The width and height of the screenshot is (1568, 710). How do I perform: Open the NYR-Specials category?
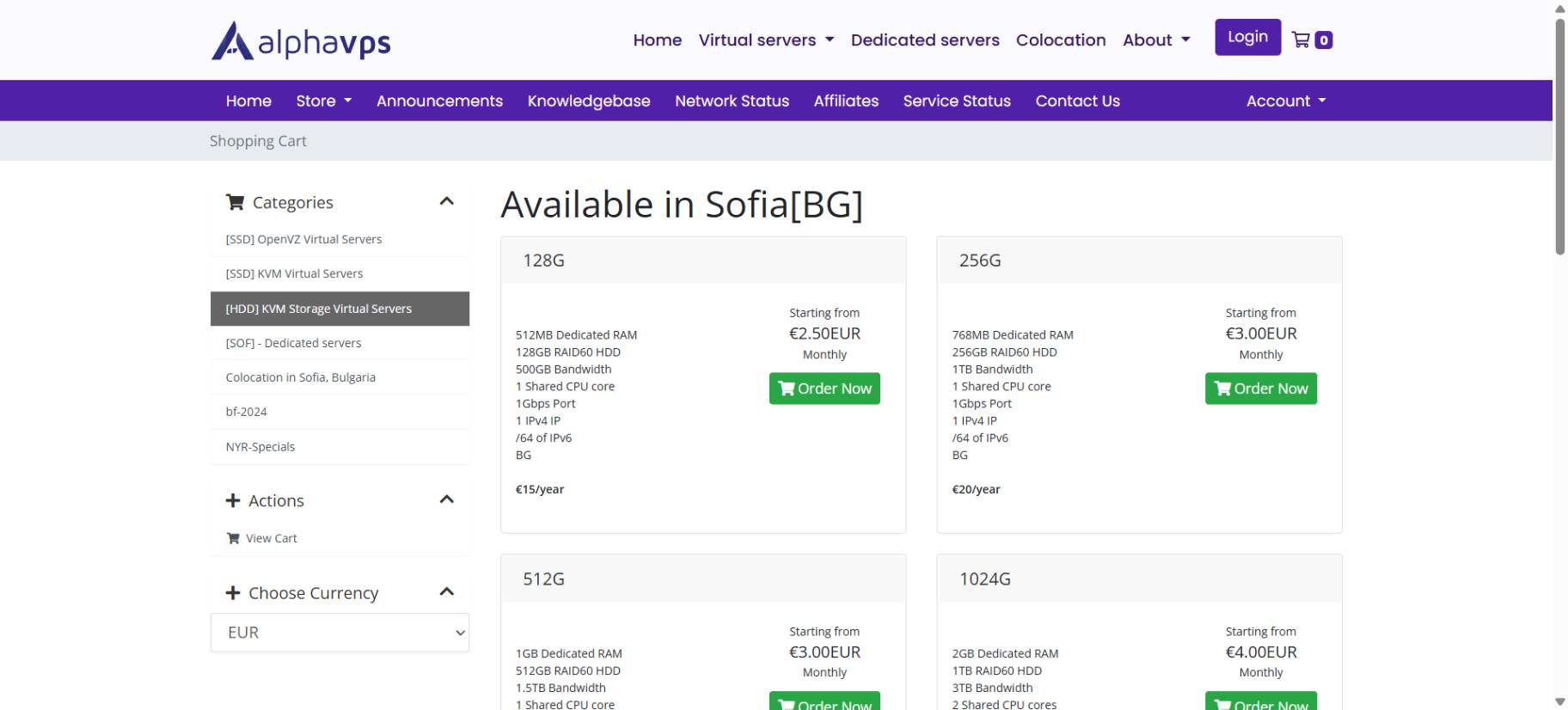[340, 447]
